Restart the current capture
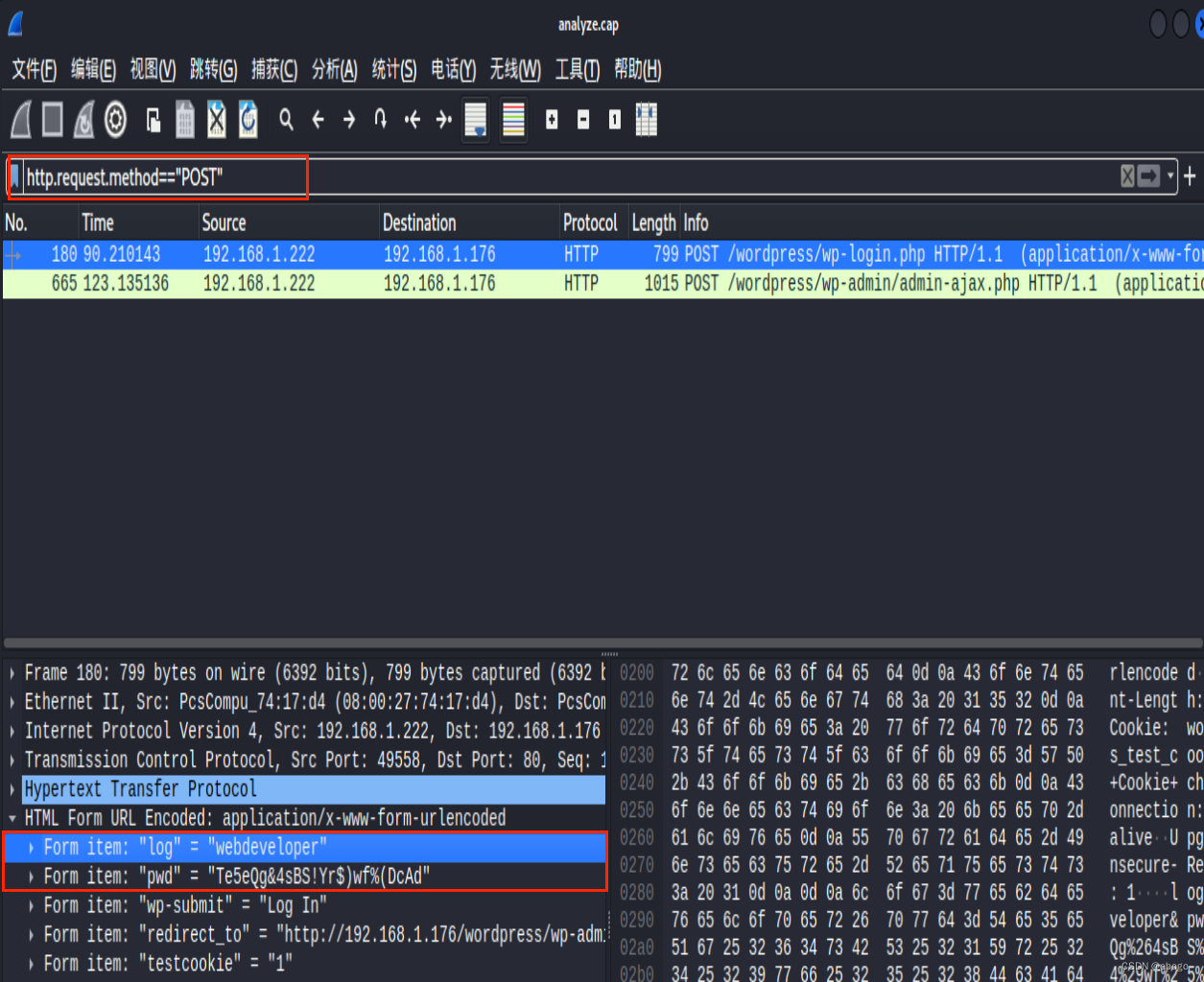Screen dimensions: 1204x982 tap(84, 120)
